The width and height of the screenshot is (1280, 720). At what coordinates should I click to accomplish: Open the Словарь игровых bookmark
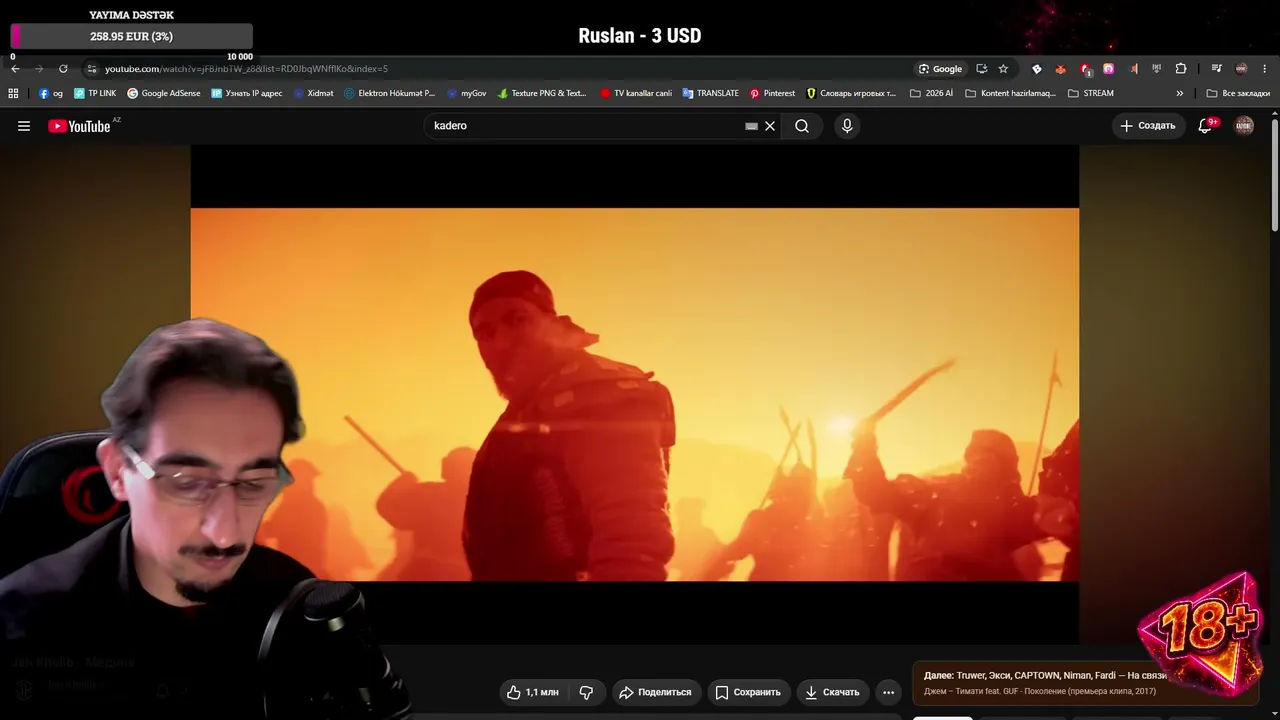pos(851,93)
